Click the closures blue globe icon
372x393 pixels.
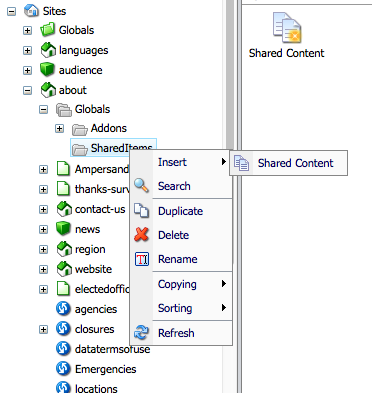click(63, 329)
